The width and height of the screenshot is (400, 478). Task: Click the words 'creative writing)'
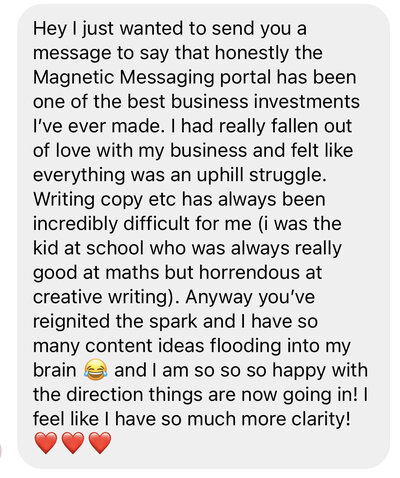click(x=104, y=298)
